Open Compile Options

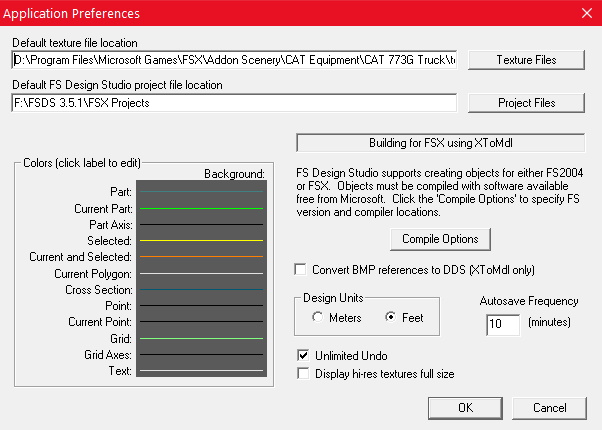pyautogui.click(x=440, y=239)
